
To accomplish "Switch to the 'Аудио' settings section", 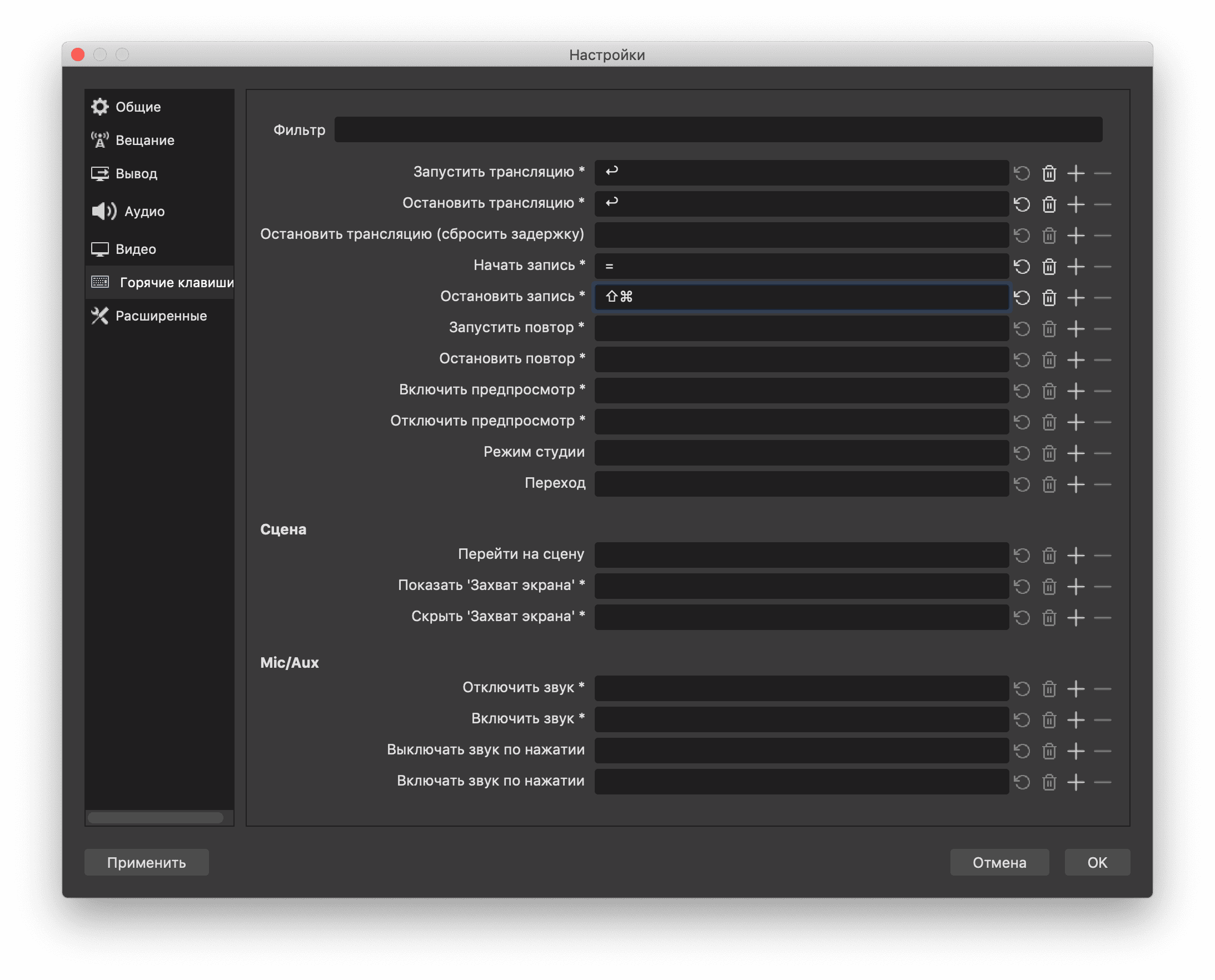I will tap(144, 211).
